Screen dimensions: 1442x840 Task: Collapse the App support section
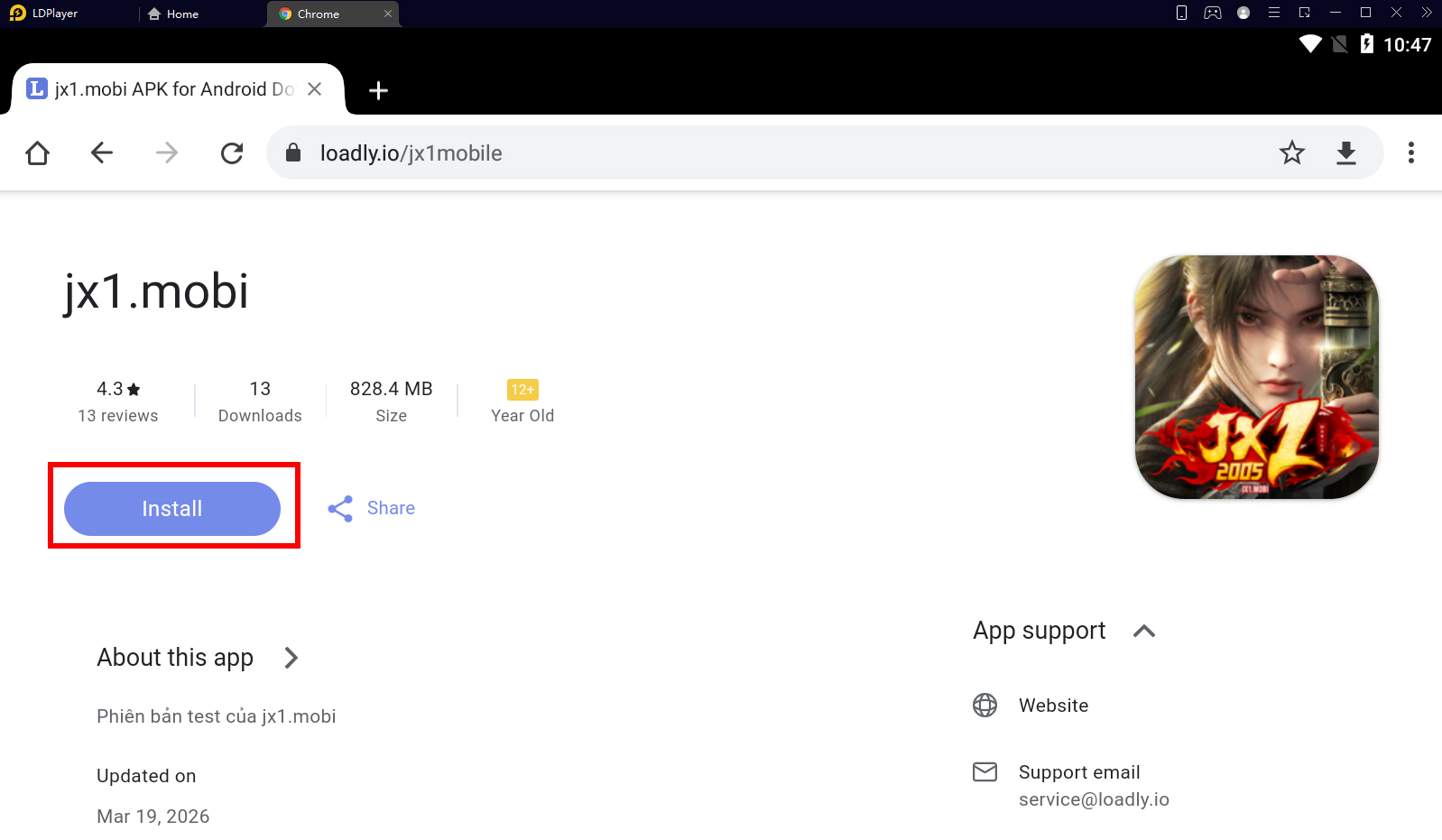[x=1143, y=631]
